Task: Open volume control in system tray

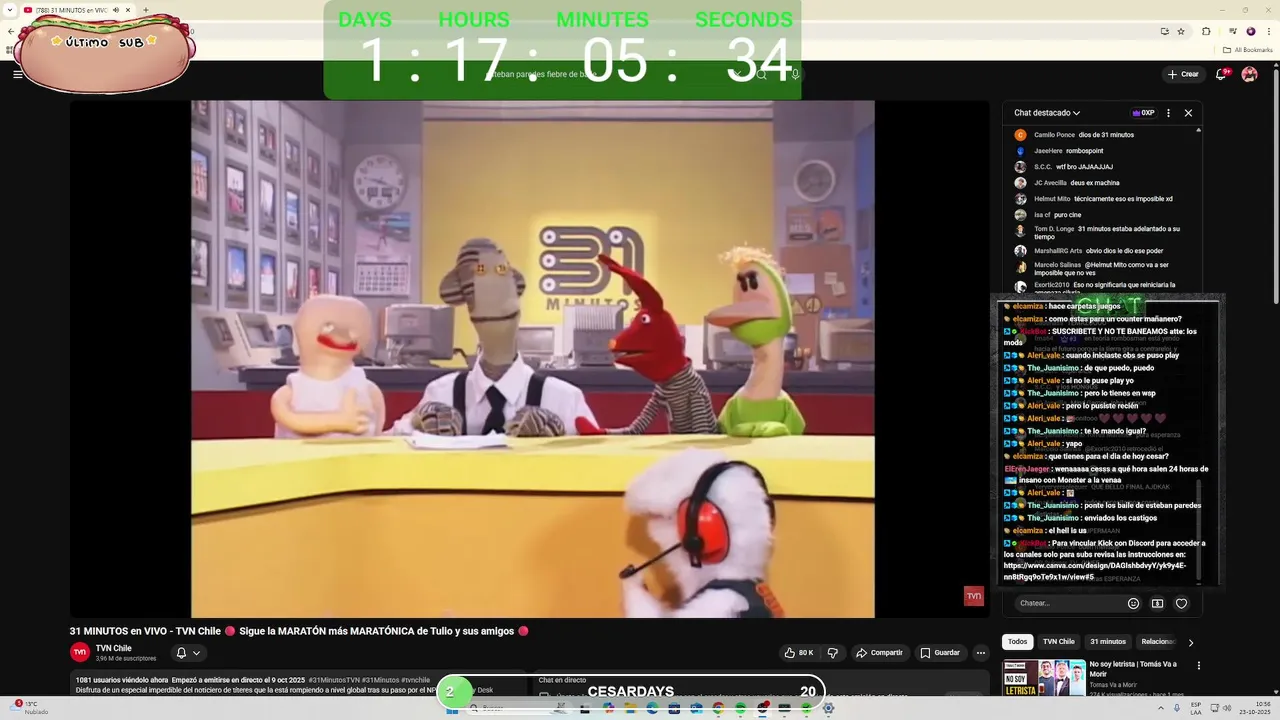Action: click(x=1226, y=708)
